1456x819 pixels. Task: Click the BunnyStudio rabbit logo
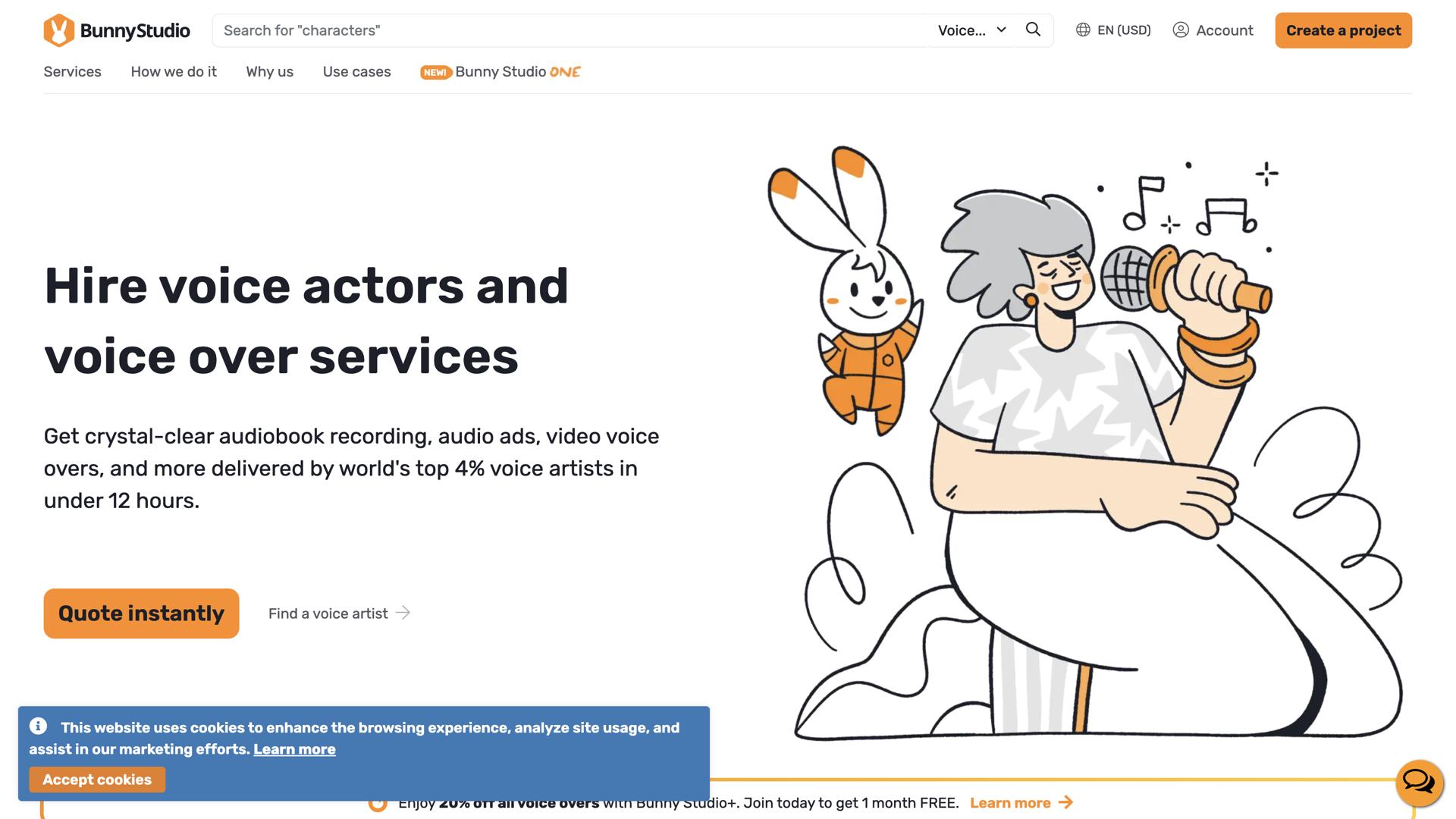(58, 30)
